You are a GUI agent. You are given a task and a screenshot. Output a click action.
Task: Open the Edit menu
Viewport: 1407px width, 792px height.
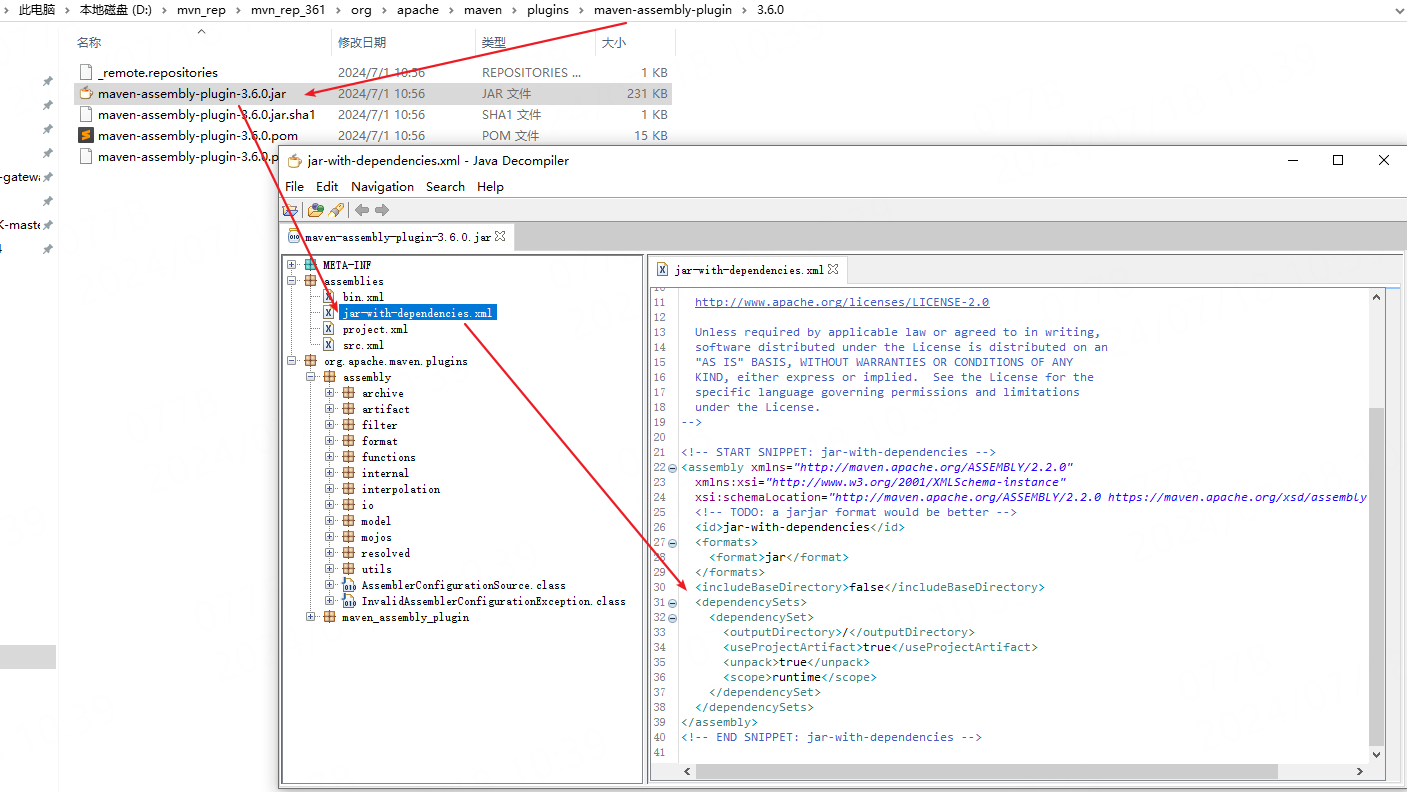[327, 186]
